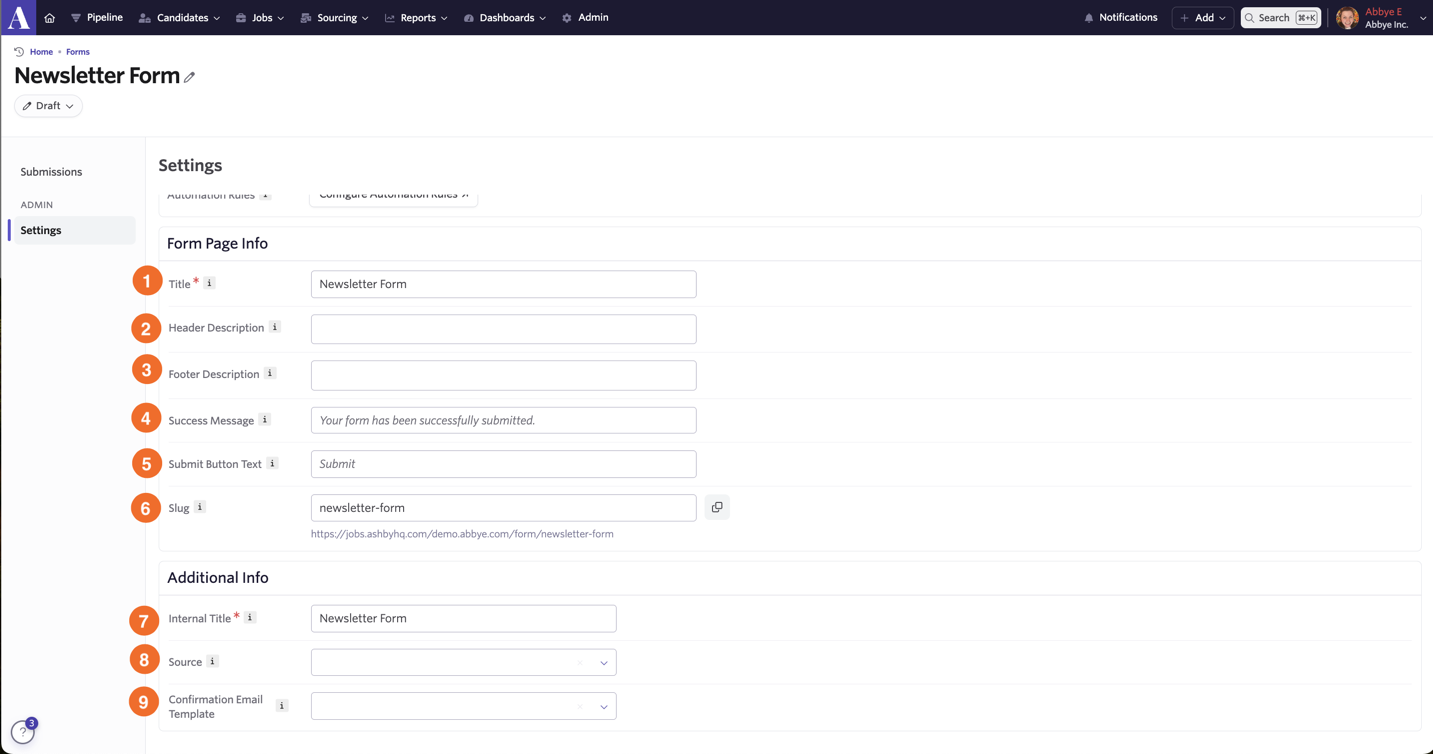Open the newsletter-form URL link
1433x754 pixels.
click(x=462, y=534)
